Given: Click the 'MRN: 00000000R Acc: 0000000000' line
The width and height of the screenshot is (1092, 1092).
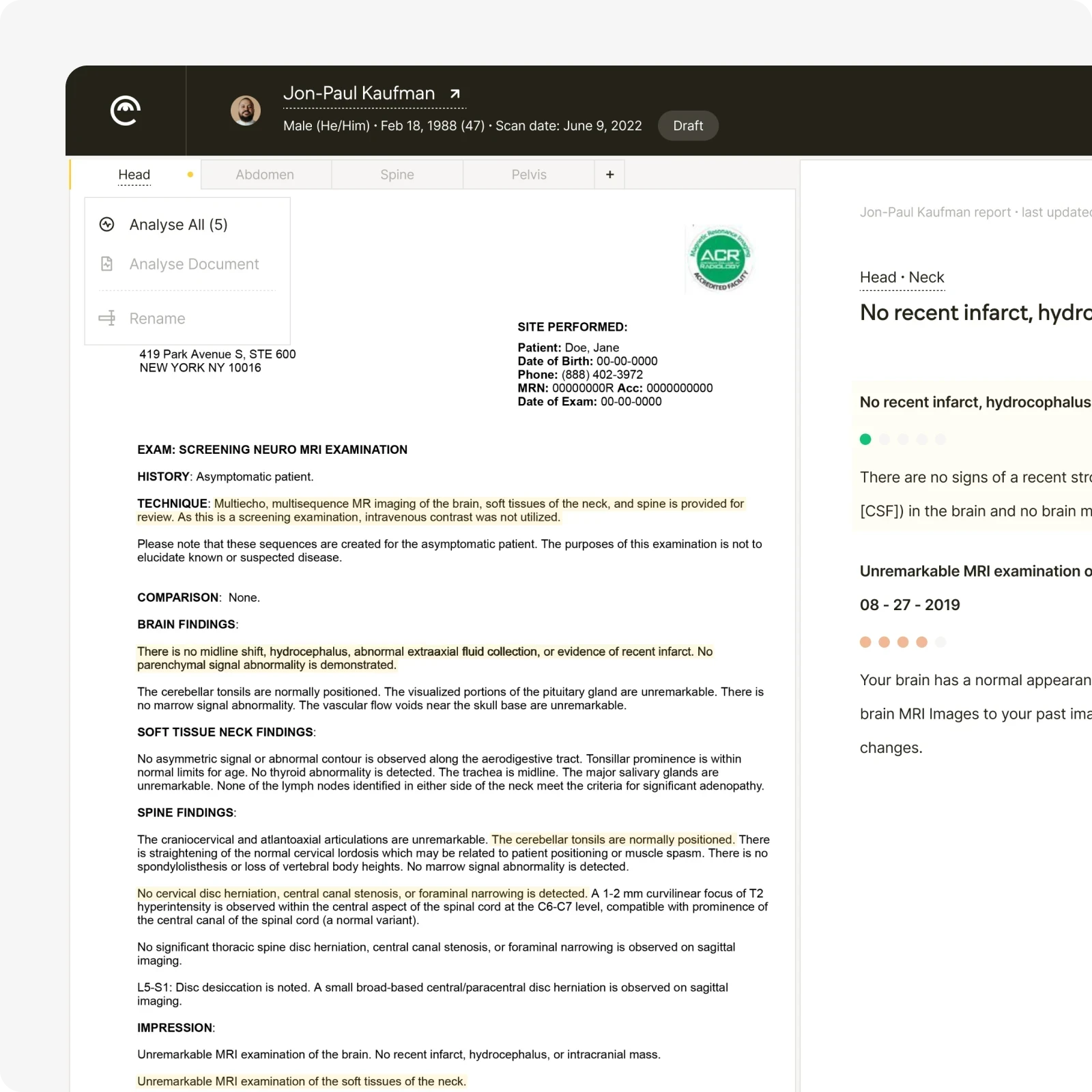Looking at the screenshot, I should [615, 388].
